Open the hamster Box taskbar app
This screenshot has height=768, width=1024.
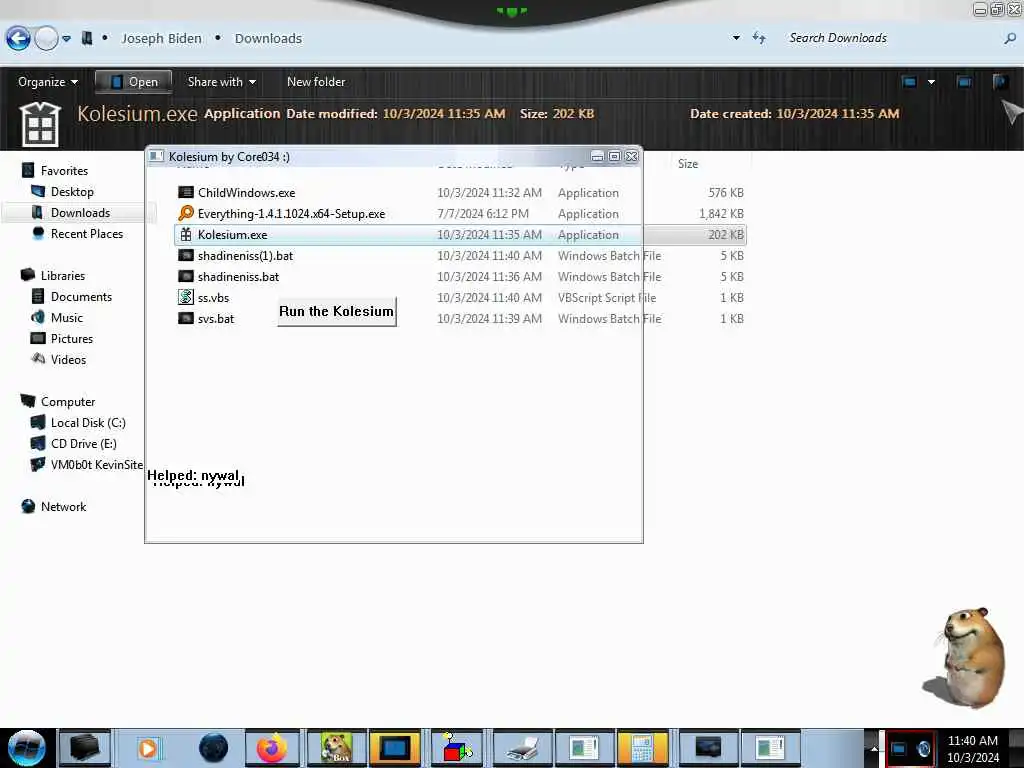coord(337,748)
